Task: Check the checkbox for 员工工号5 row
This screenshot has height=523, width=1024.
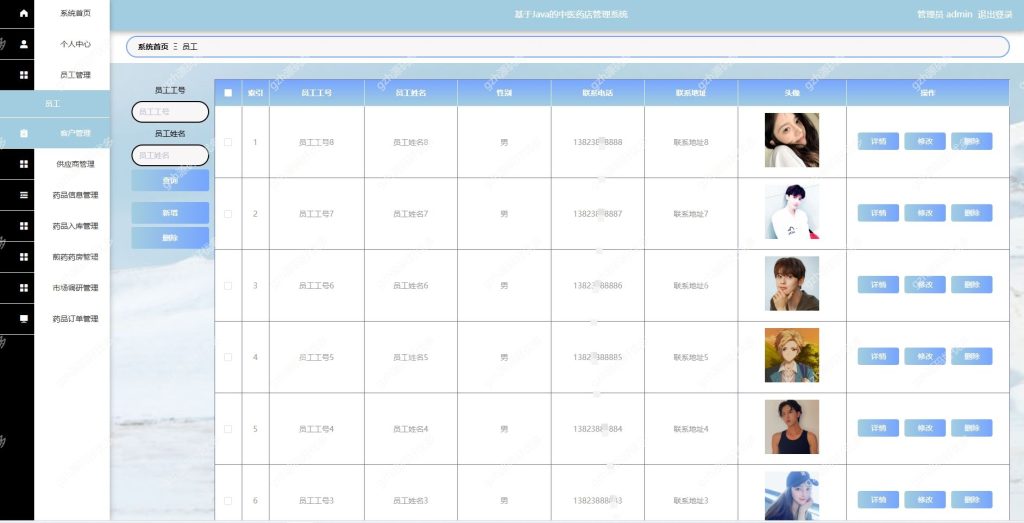Action: 228,357
